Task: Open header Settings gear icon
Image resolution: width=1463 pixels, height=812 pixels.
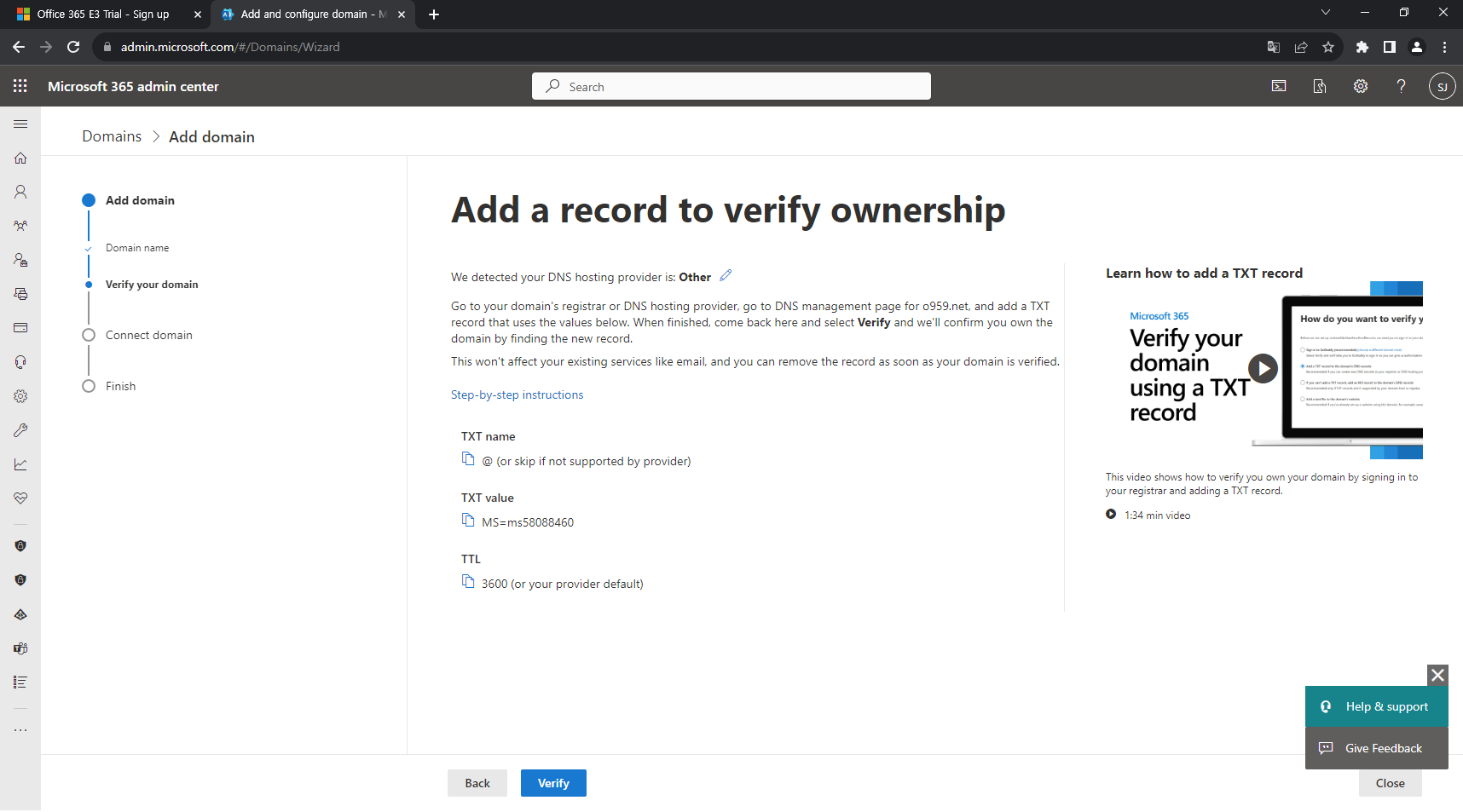Action: [x=1361, y=86]
